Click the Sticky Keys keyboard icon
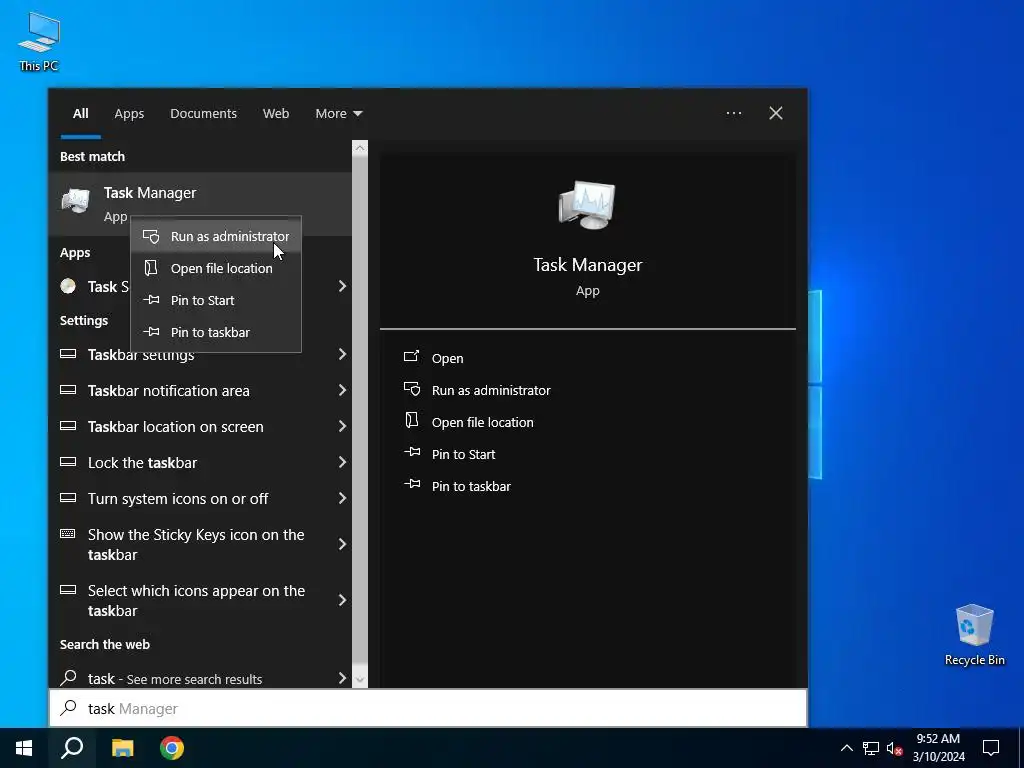Viewport: 1024px width, 768px height. pos(68,534)
